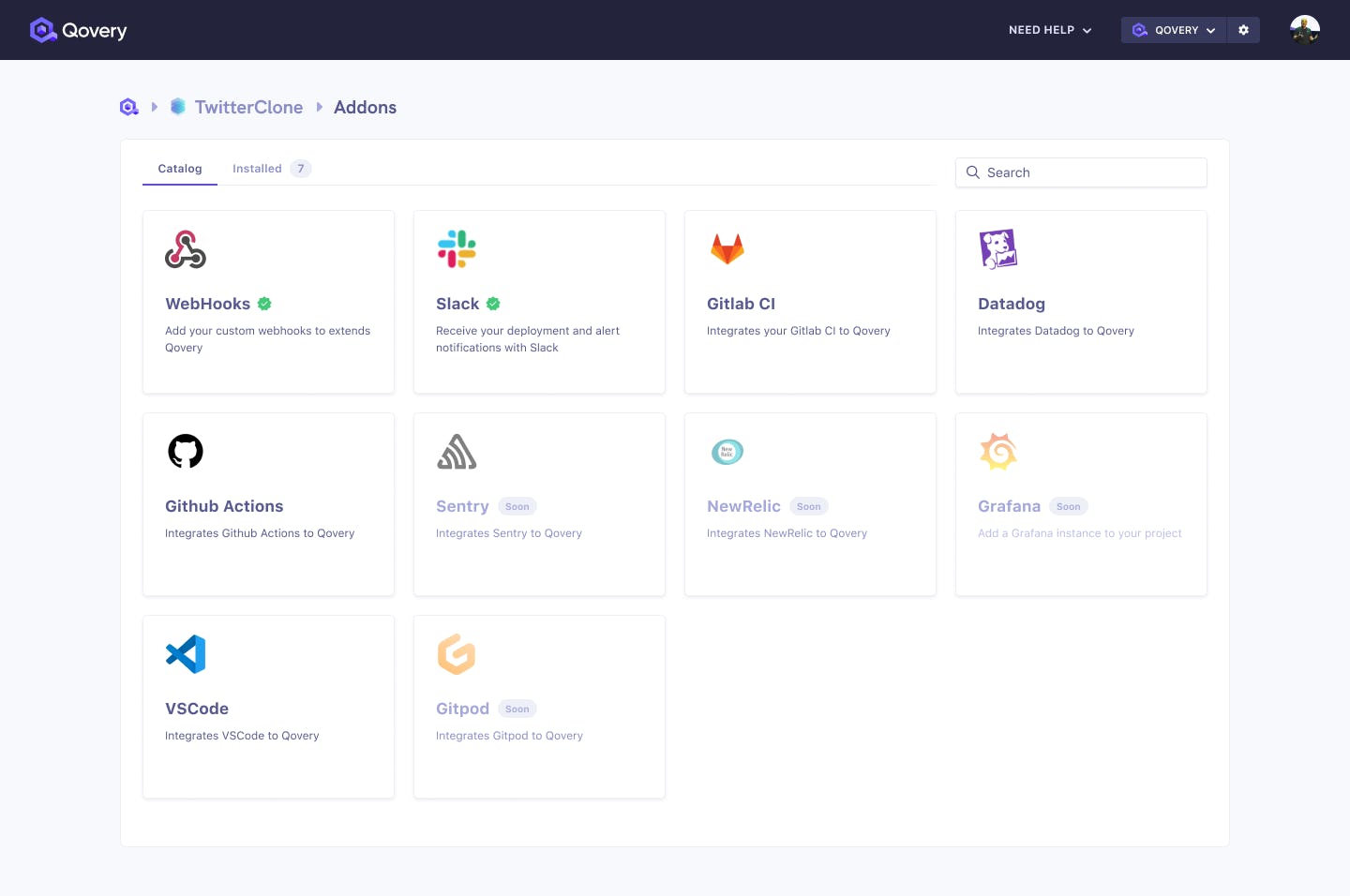Click the addon Search field
Image resolution: width=1350 pixels, height=896 pixels.
tap(1080, 172)
